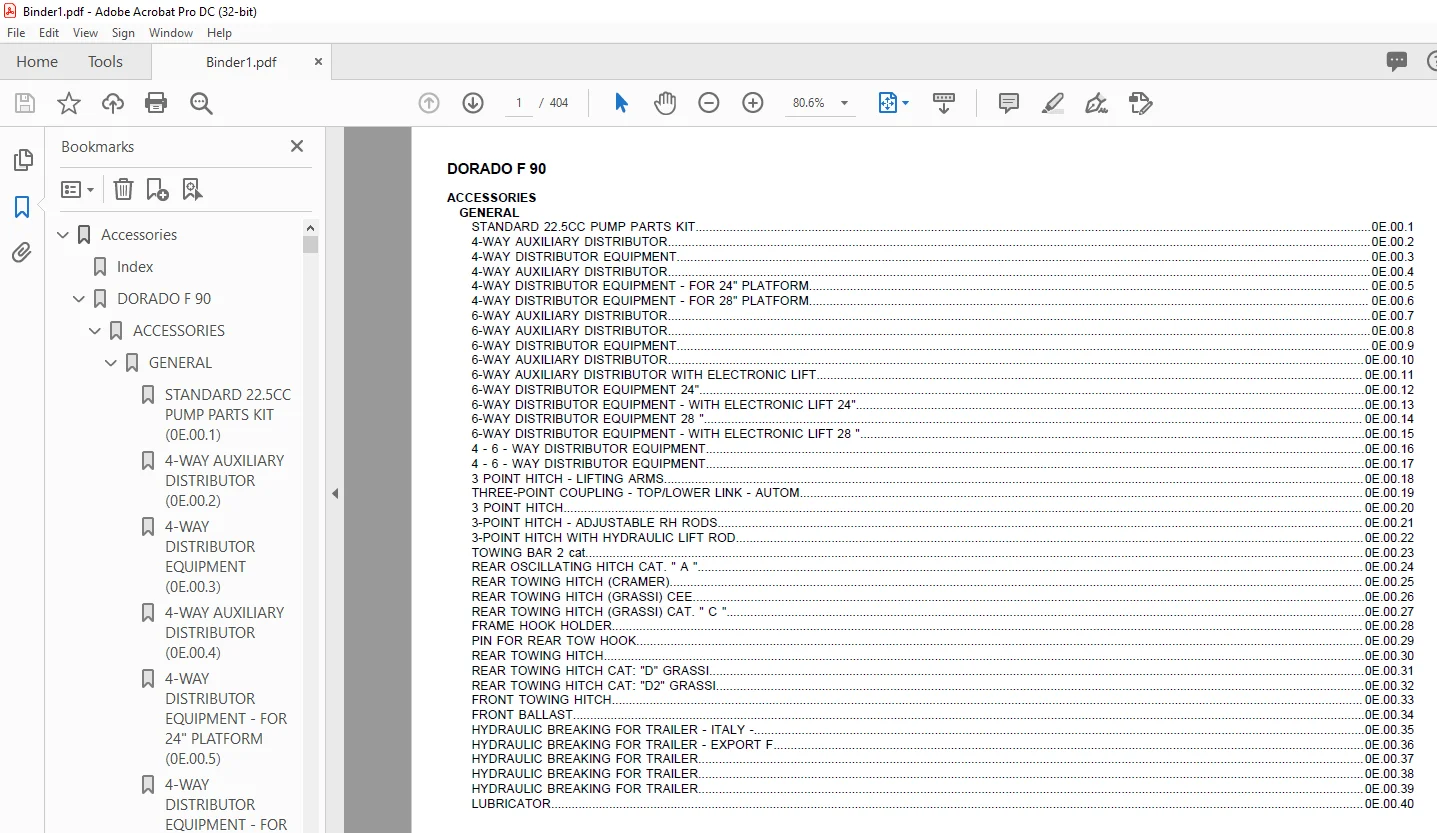Screen dimensions: 1437x833
Task: Click the stamp tool icon
Action: [x=1140, y=103]
